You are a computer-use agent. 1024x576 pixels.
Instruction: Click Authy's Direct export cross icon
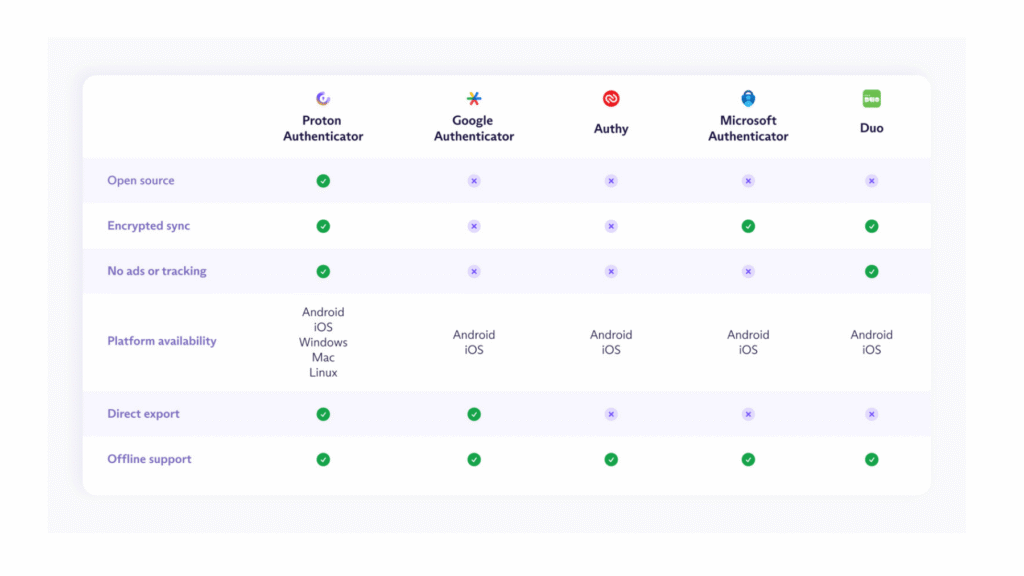[611, 414]
